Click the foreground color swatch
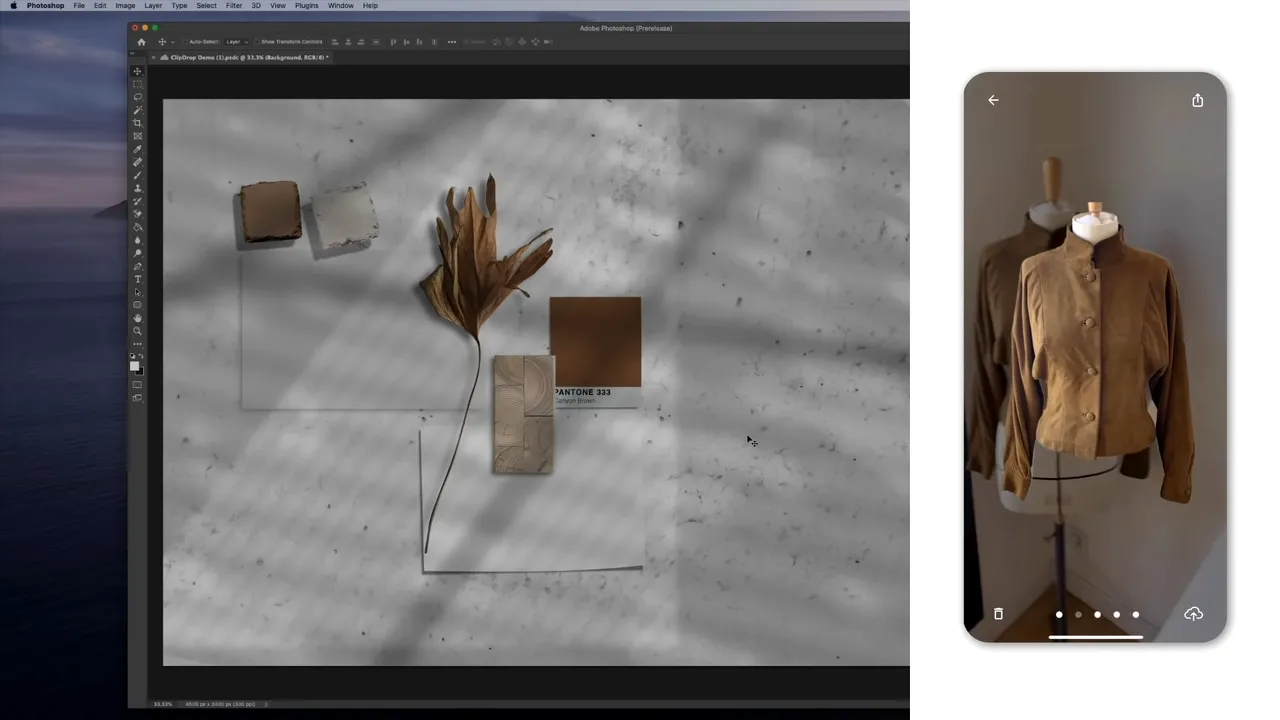The image size is (1280, 720). [x=134, y=366]
